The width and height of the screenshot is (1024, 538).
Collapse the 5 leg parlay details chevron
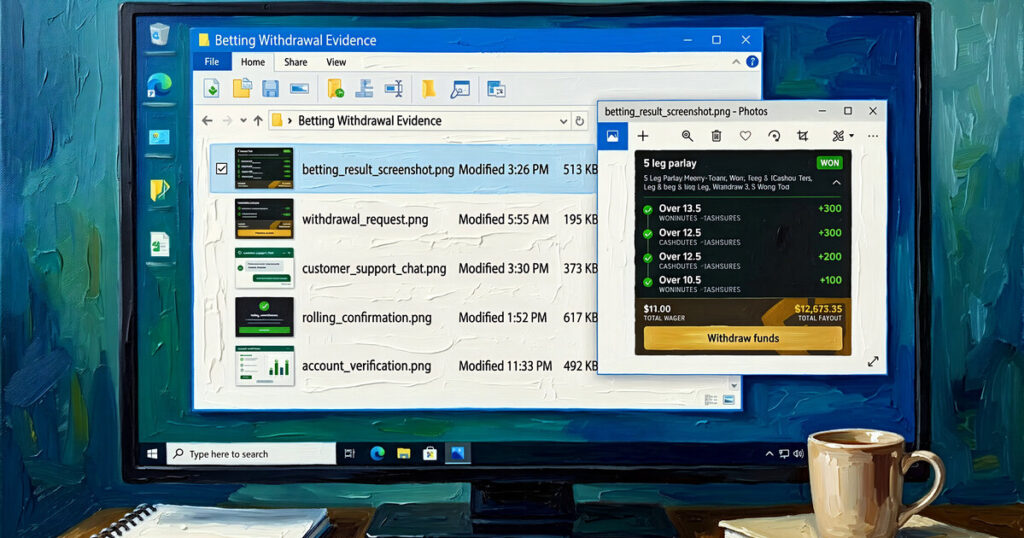point(837,183)
